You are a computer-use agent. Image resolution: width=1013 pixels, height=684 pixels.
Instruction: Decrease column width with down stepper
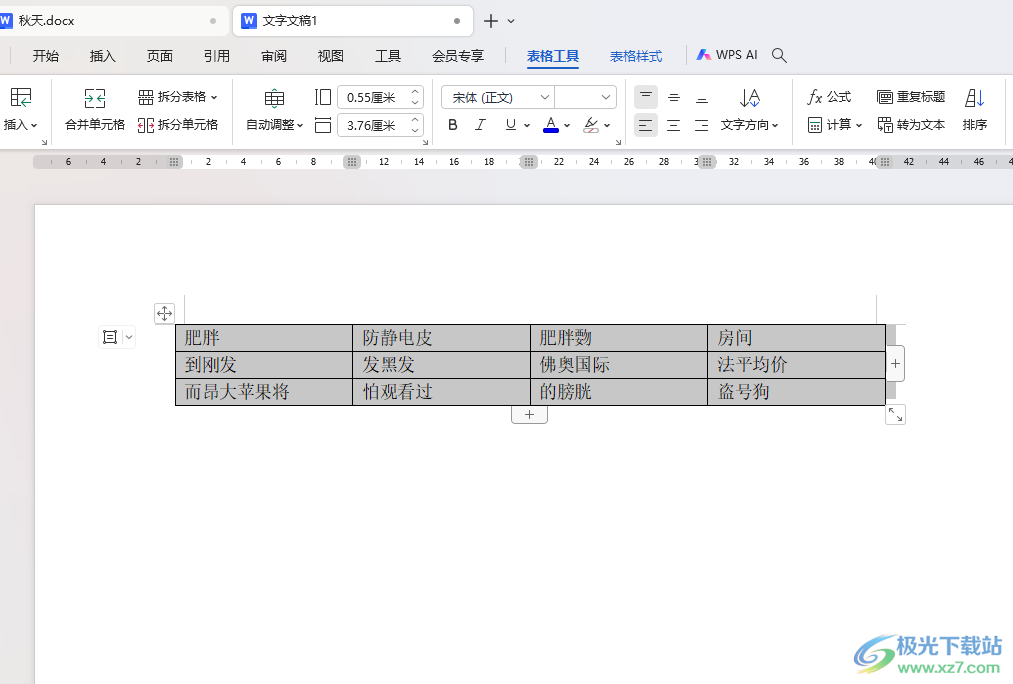(415, 130)
